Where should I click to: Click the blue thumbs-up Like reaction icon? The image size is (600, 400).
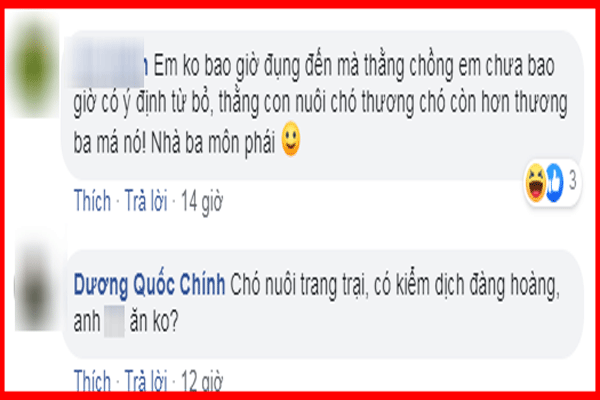pyautogui.click(x=554, y=182)
